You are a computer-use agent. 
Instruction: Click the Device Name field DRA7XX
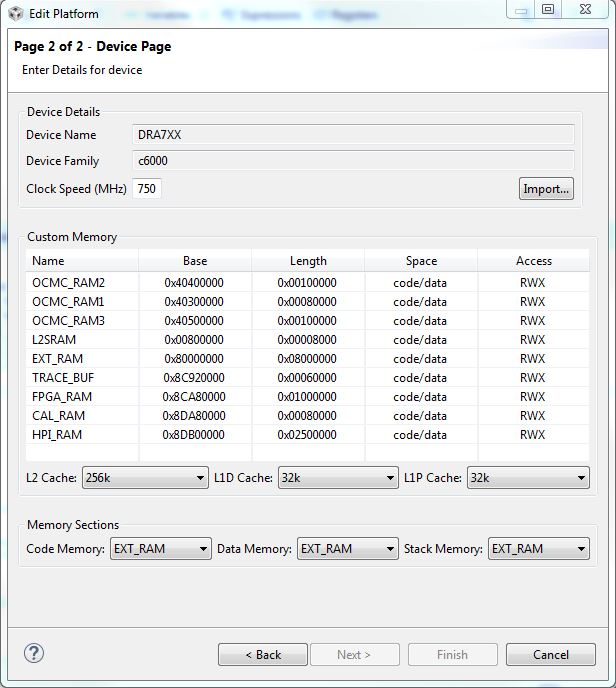[x=353, y=135]
